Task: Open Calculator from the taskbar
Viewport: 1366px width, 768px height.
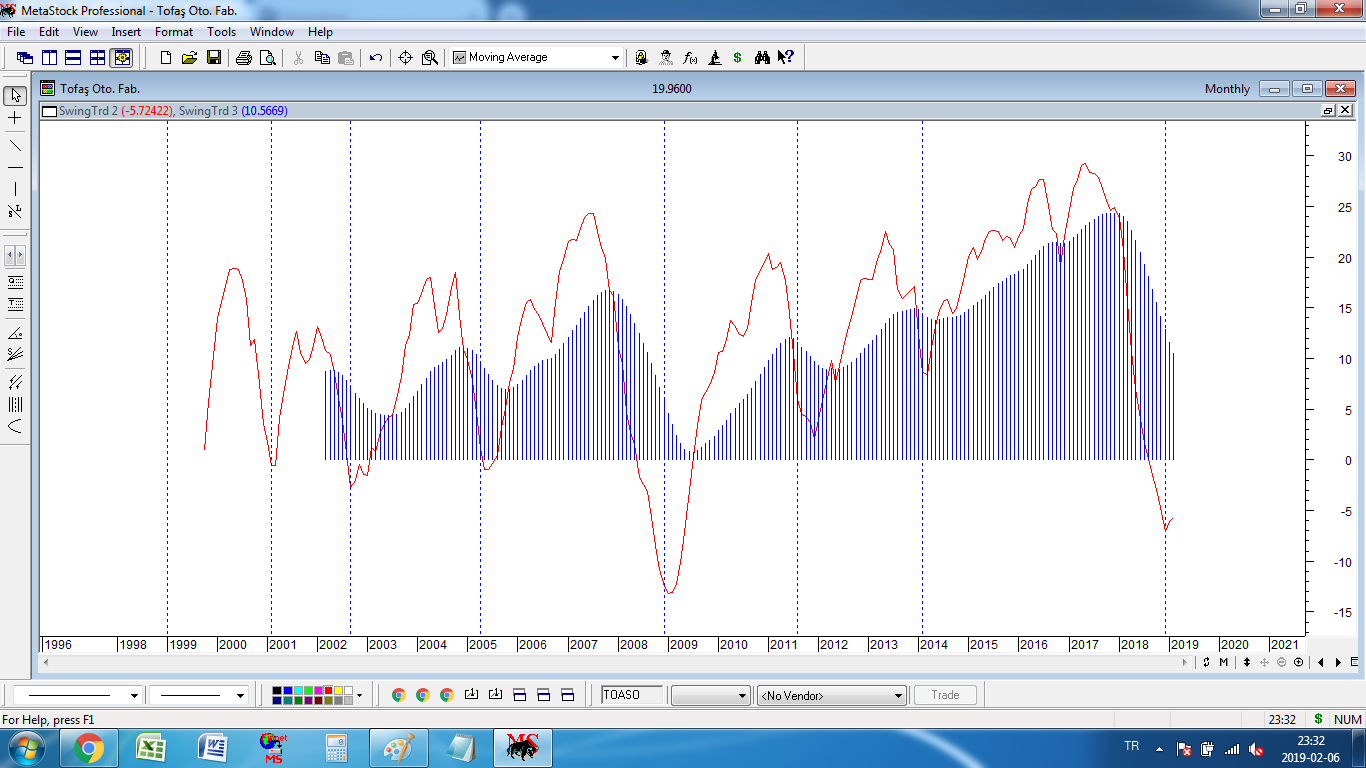Action: click(x=336, y=748)
